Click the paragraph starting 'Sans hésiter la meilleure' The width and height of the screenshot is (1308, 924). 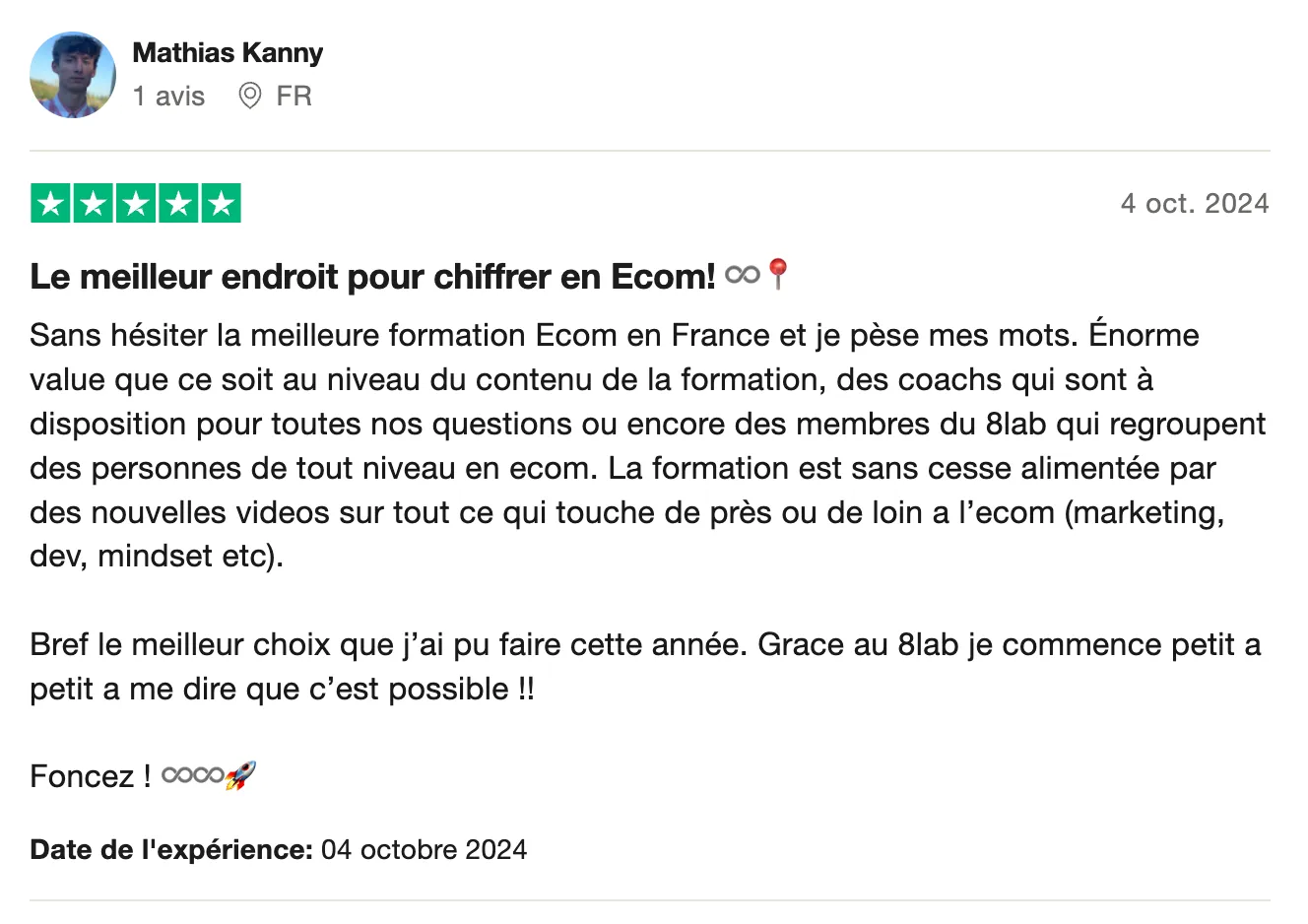pos(648,445)
